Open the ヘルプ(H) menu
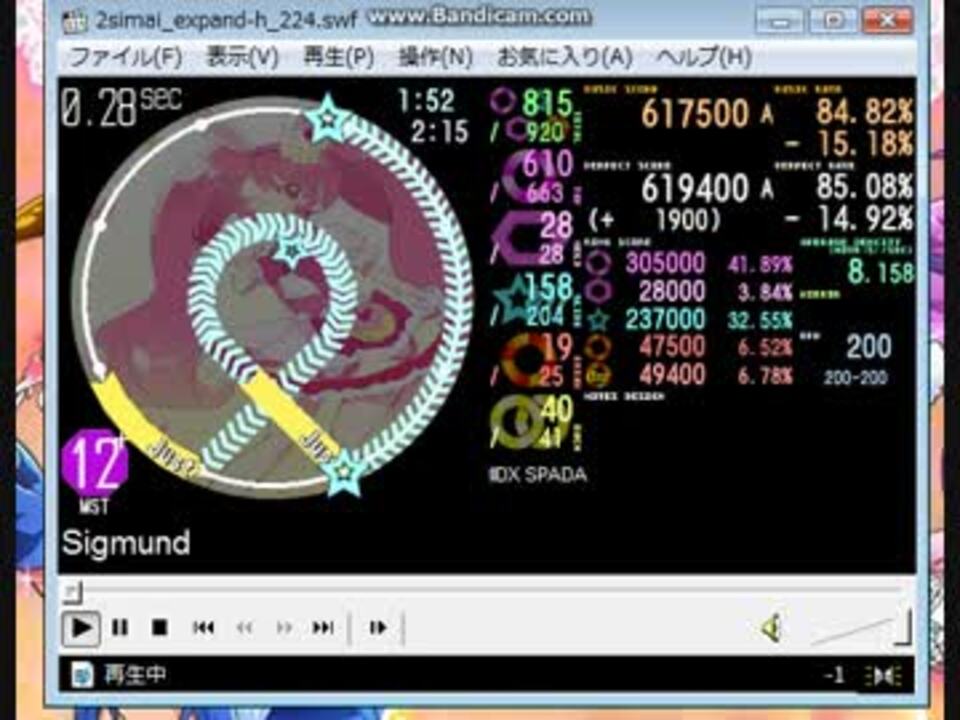Viewport: 960px width, 720px height. 704,58
